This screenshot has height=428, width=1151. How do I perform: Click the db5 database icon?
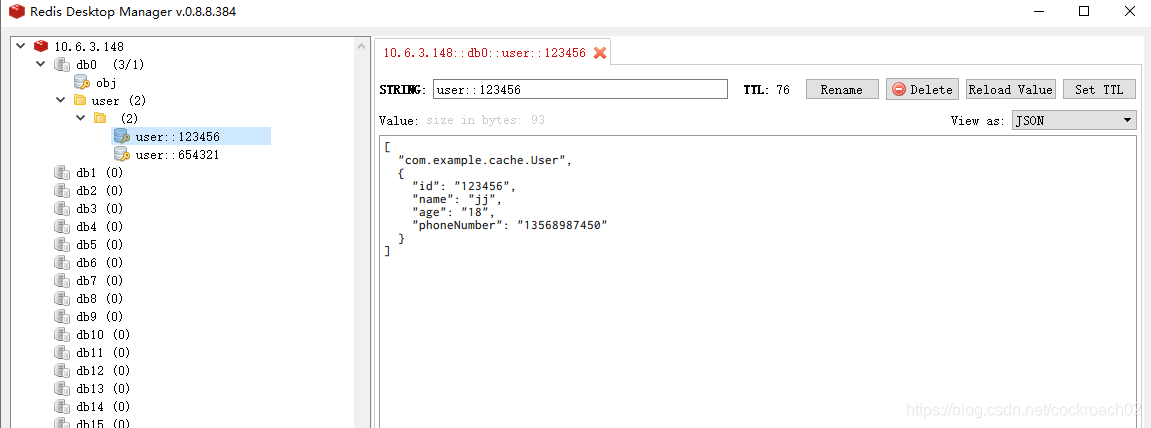[x=62, y=244]
